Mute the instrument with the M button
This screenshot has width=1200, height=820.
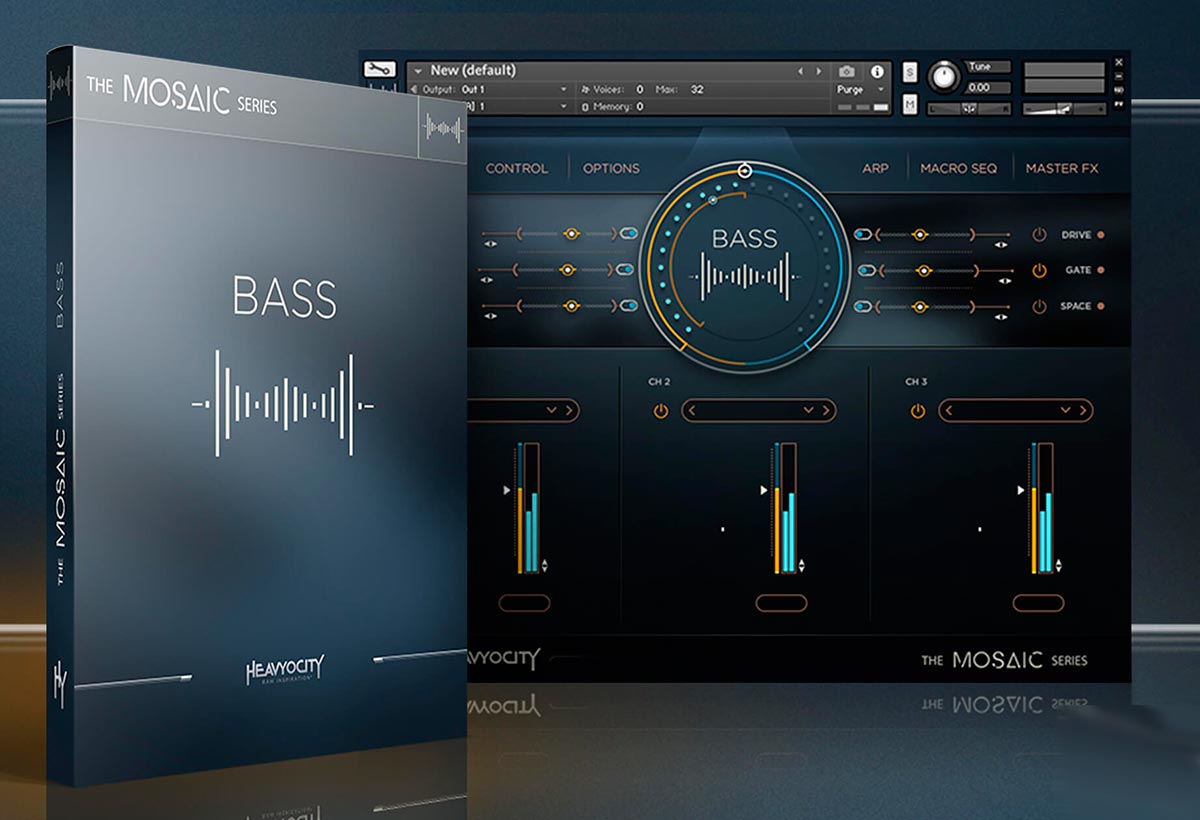coord(910,105)
